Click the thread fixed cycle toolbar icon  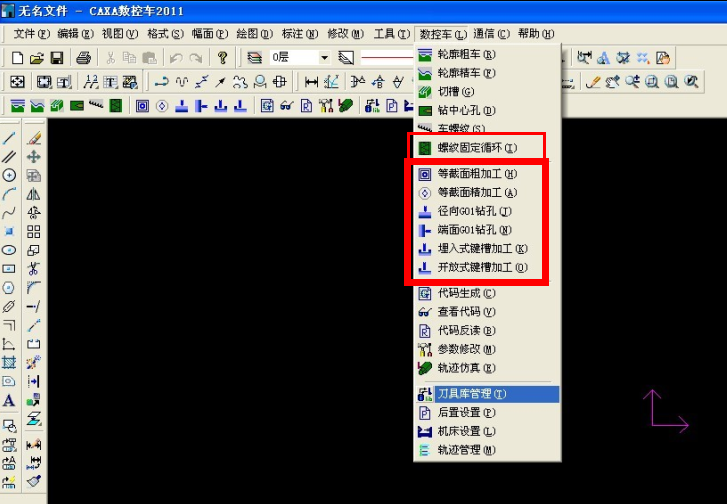click(115, 106)
